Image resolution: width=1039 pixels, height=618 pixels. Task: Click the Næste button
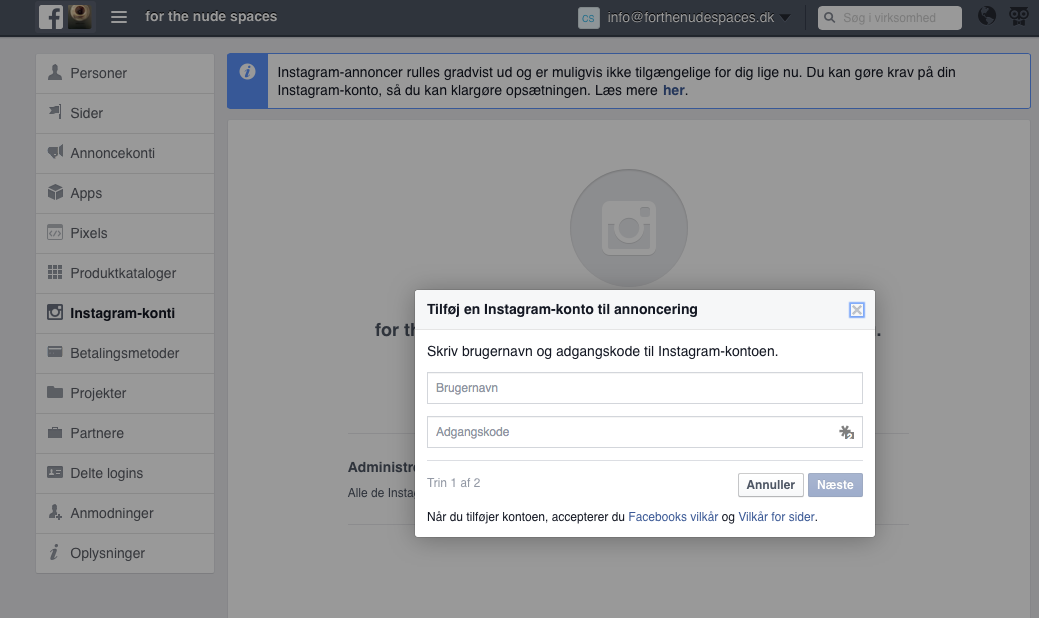835,485
